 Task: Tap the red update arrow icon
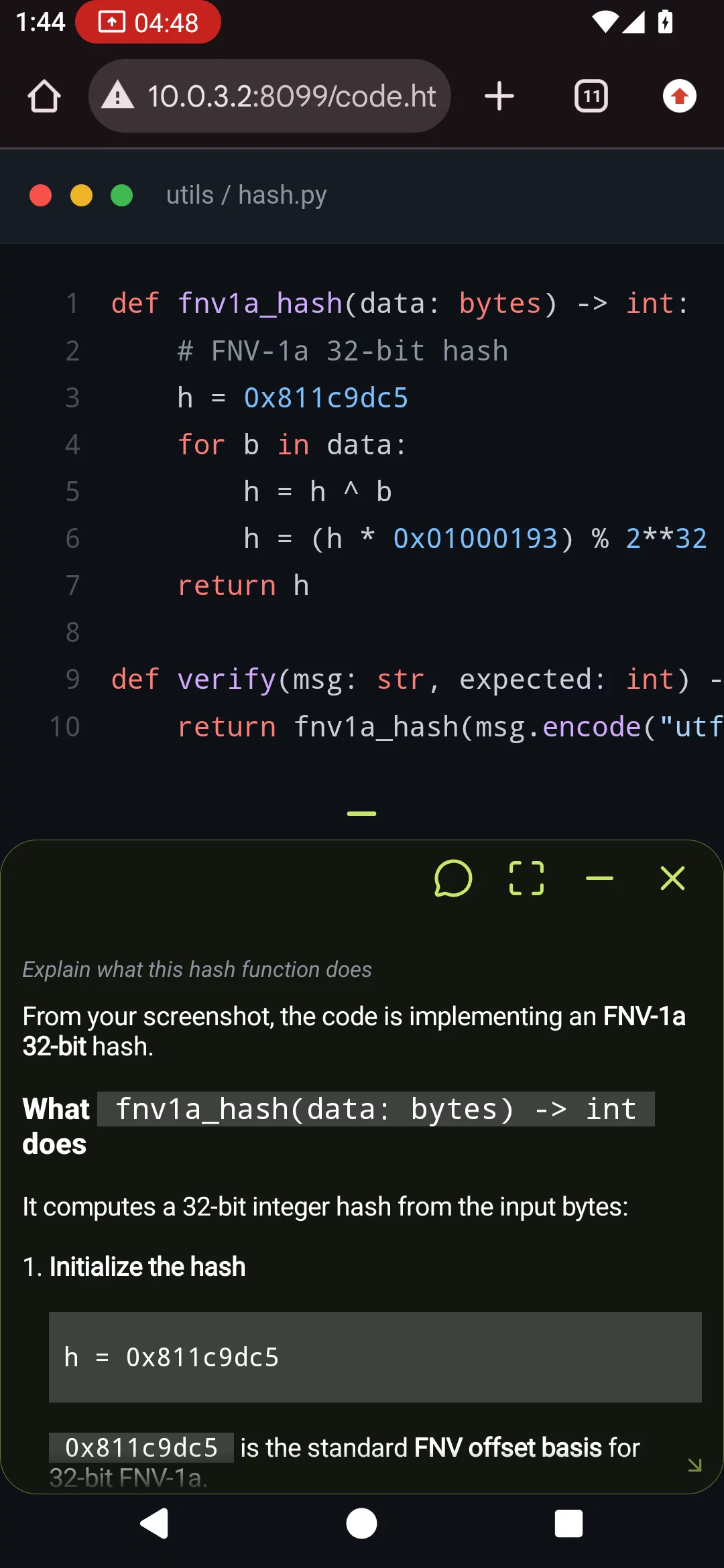(680, 96)
